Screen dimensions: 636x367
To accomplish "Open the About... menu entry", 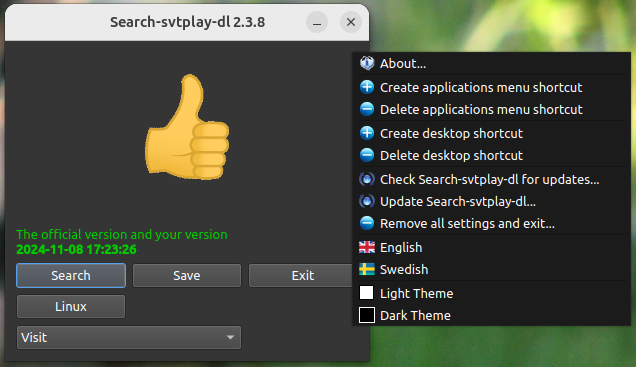I will point(492,63).
